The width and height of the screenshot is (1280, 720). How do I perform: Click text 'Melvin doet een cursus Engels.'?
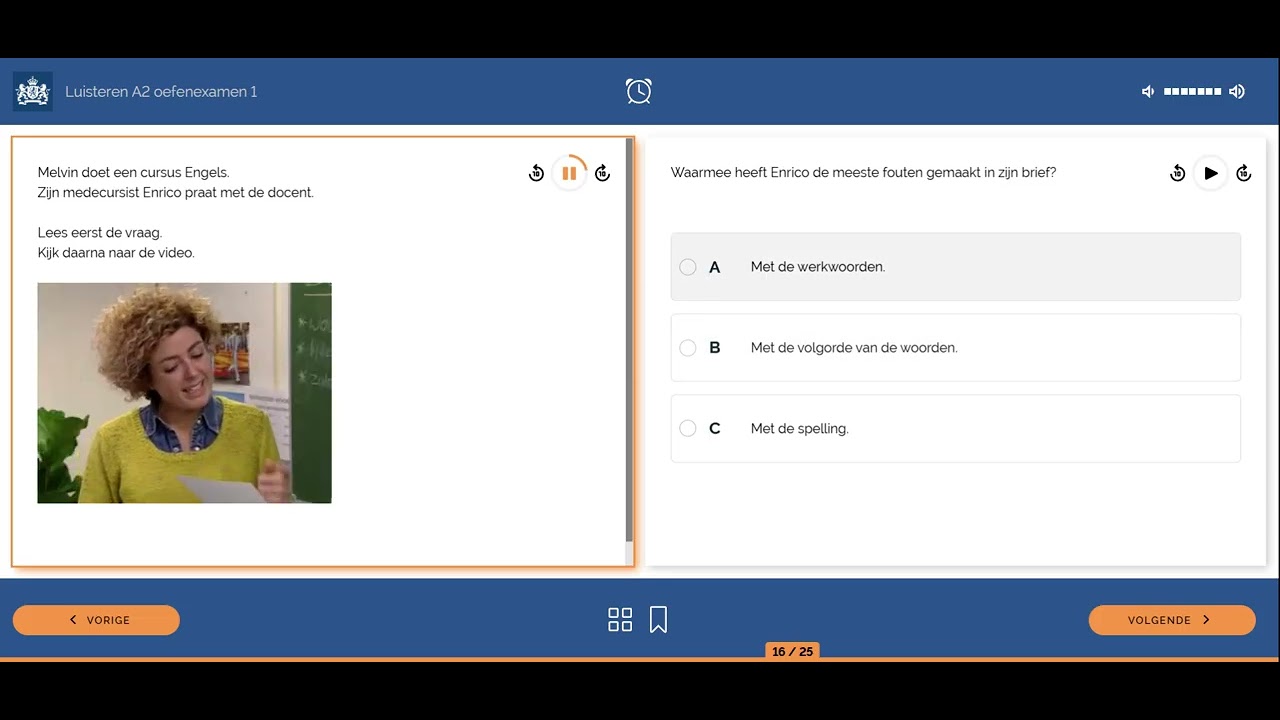point(133,173)
